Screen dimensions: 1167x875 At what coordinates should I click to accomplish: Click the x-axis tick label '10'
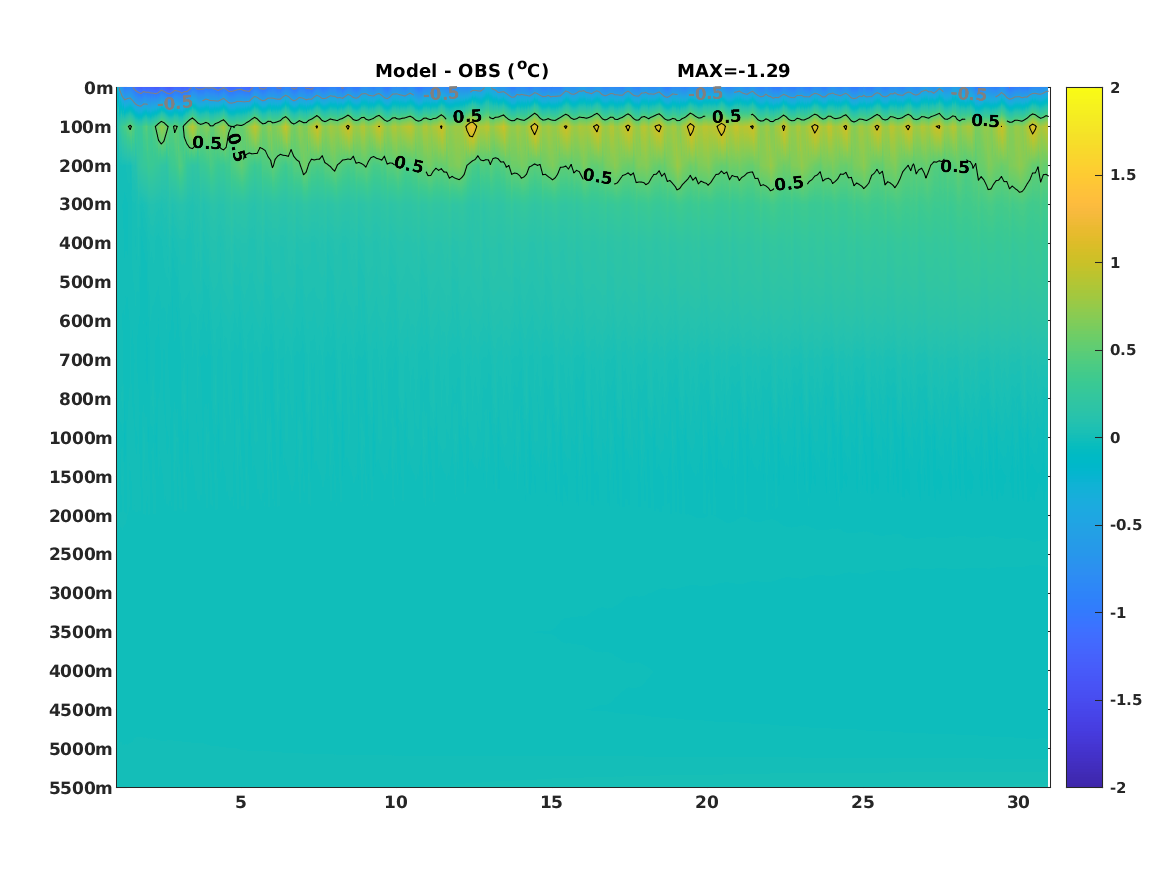point(396,802)
